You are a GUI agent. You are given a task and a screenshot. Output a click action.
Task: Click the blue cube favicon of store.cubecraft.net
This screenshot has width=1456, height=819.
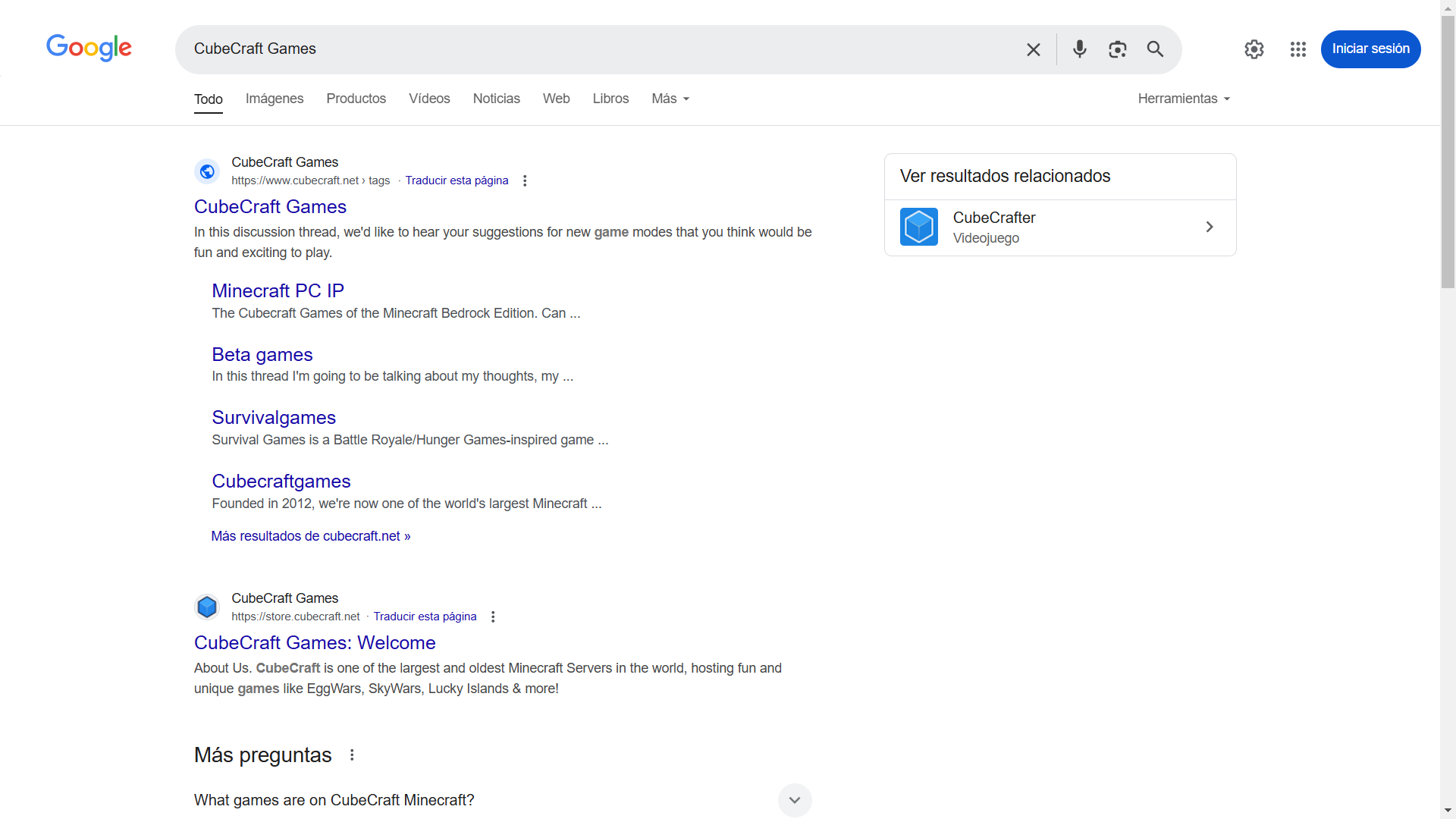207,607
